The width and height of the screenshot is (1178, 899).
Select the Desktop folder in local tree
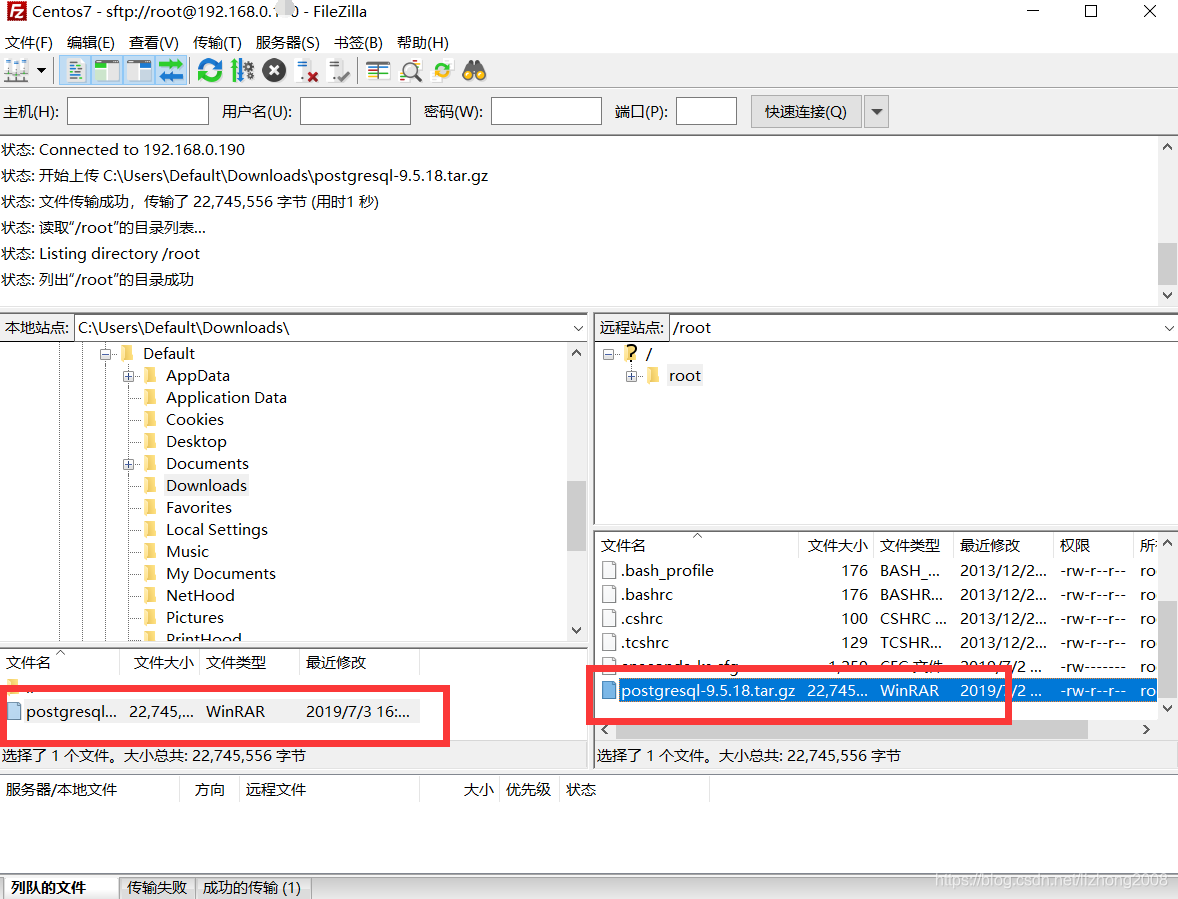[x=196, y=442]
